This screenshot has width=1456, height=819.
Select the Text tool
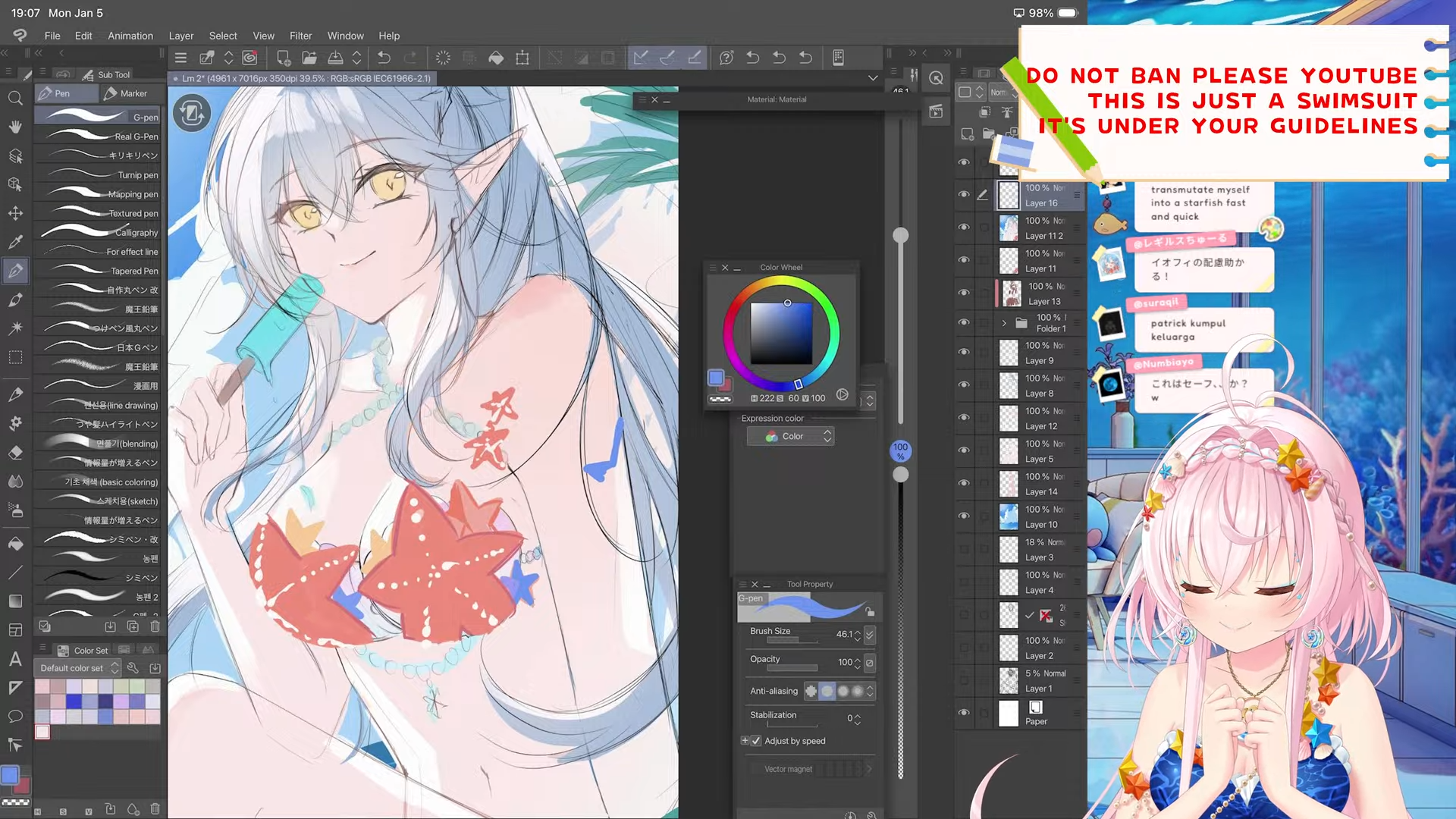15,658
